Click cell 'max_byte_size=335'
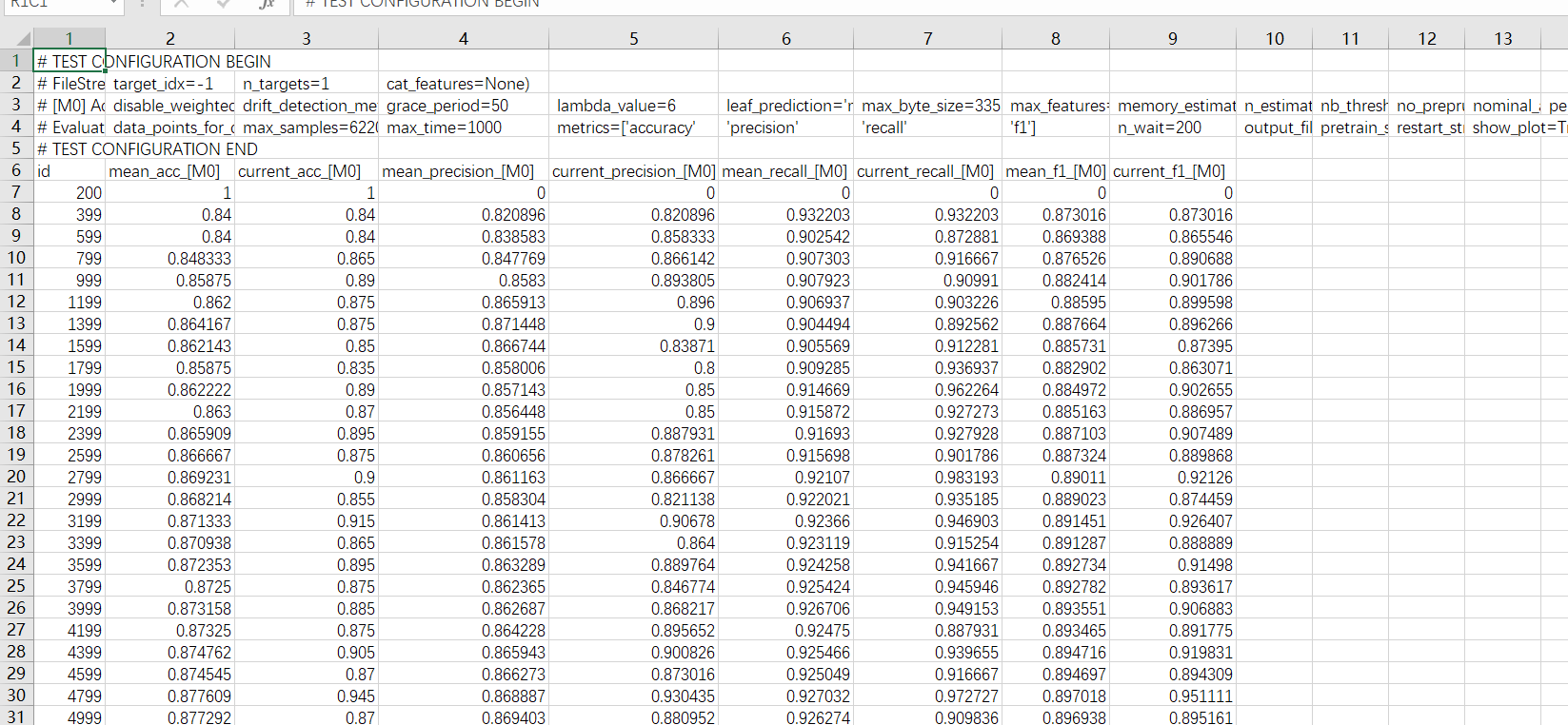The height and width of the screenshot is (725, 1568). 927,105
